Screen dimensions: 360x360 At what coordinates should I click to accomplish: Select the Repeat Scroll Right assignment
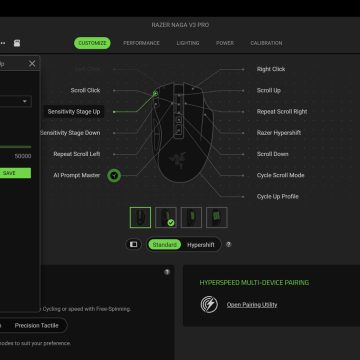point(282,112)
